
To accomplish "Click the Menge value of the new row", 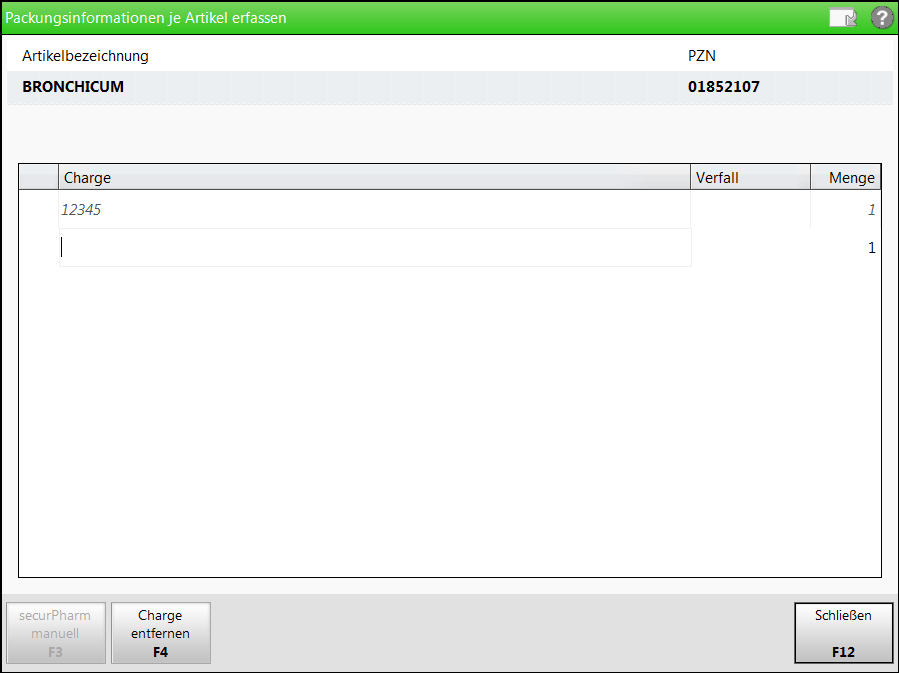I will [871, 248].
